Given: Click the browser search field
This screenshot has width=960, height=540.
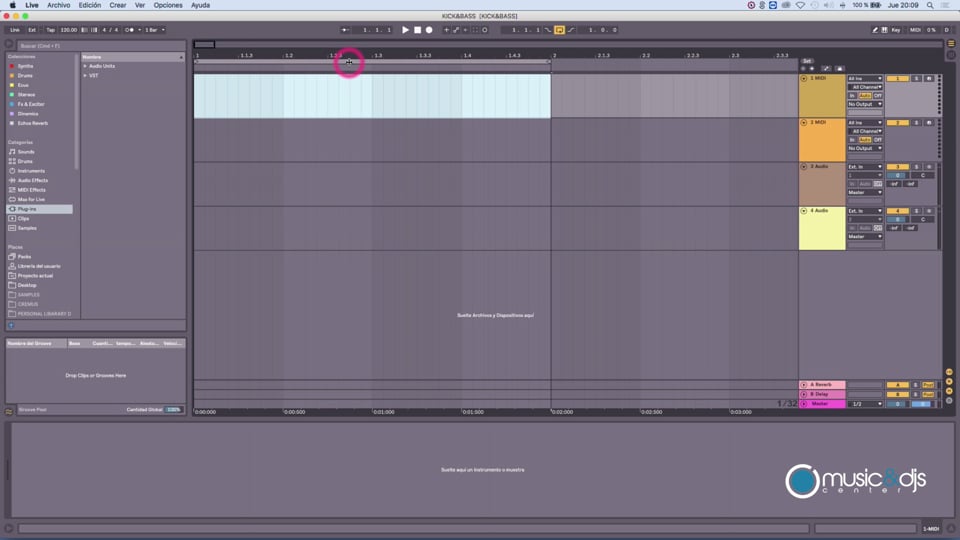Looking at the screenshot, I should click(x=101, y=45).
